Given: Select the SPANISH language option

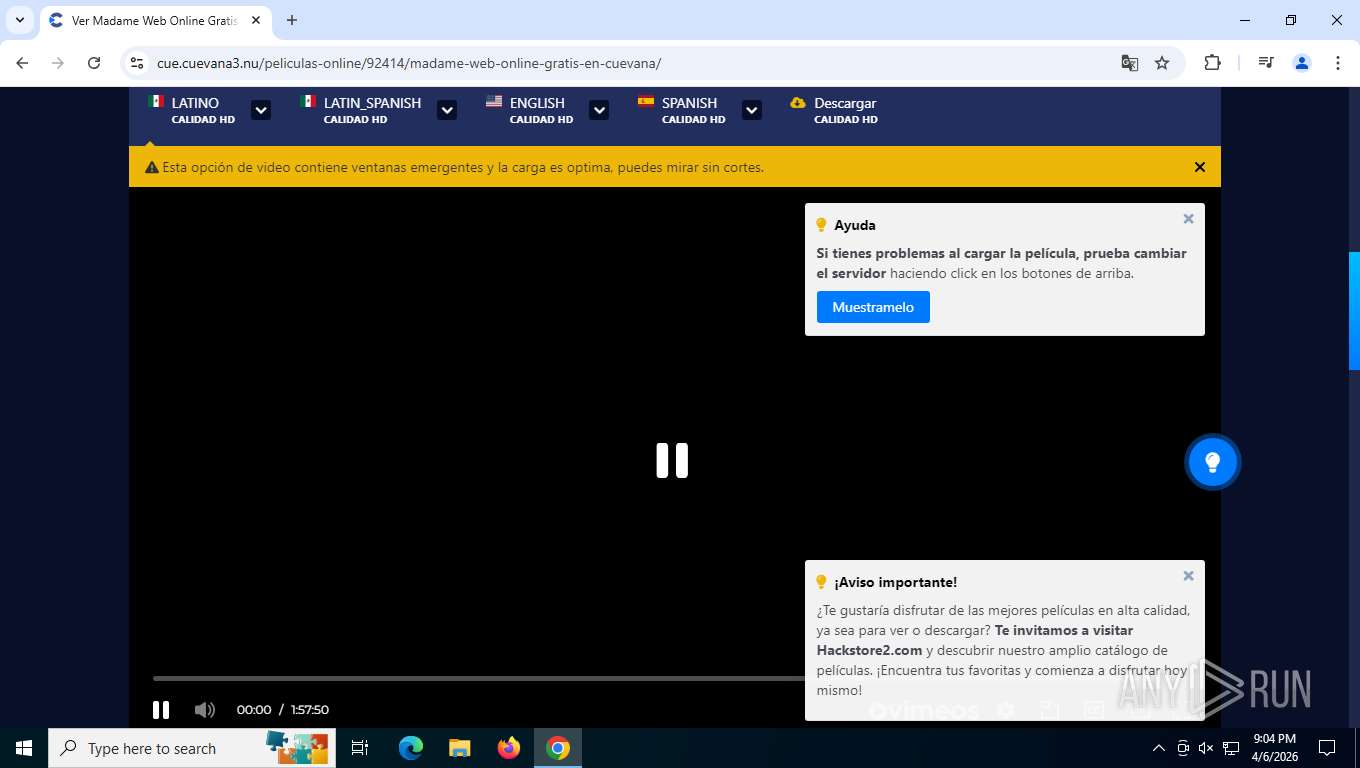Looking at the screenshot, I should pos(693,110).
